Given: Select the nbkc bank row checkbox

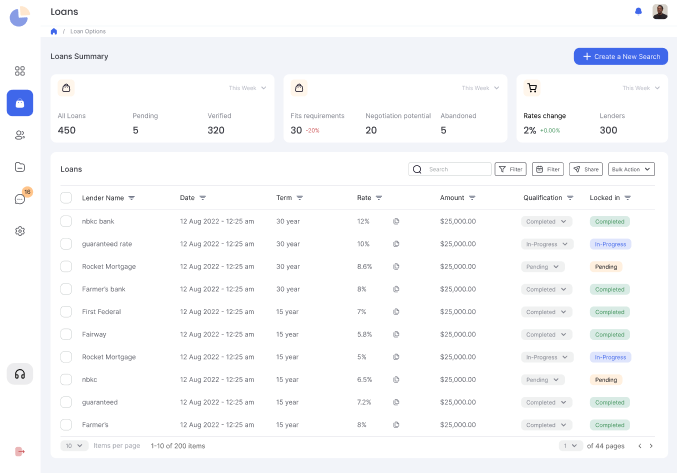Looking at the screenshot, I should click(66, 221).
